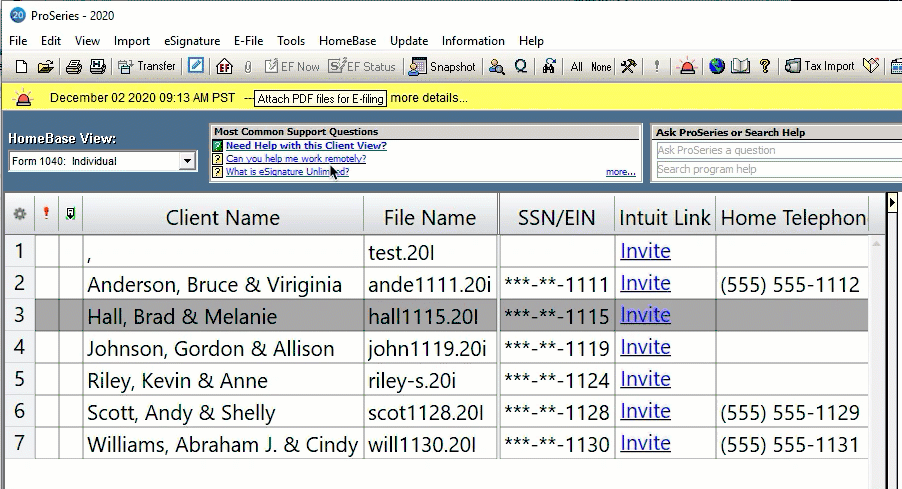Click the blue pencil edit icon

(x=196, y=66)
